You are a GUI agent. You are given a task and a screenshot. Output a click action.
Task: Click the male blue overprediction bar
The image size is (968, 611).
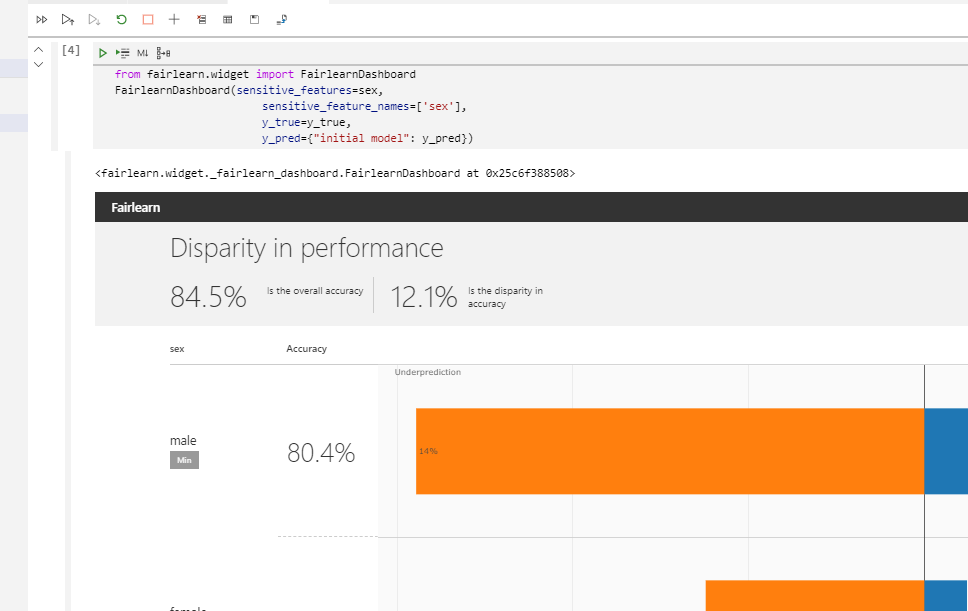[946, 451]
